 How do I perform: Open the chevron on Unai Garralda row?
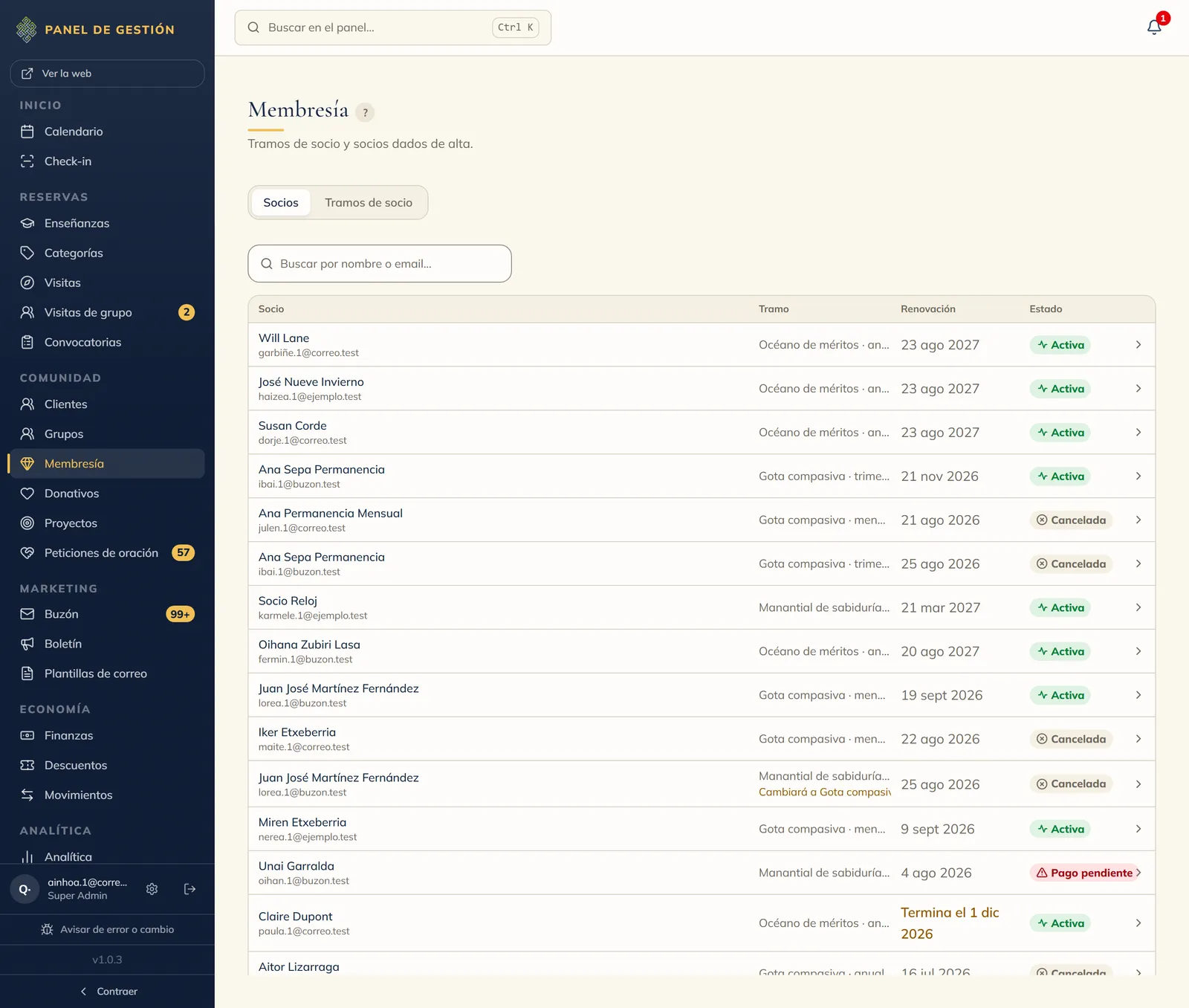[x=1138, y=873]
